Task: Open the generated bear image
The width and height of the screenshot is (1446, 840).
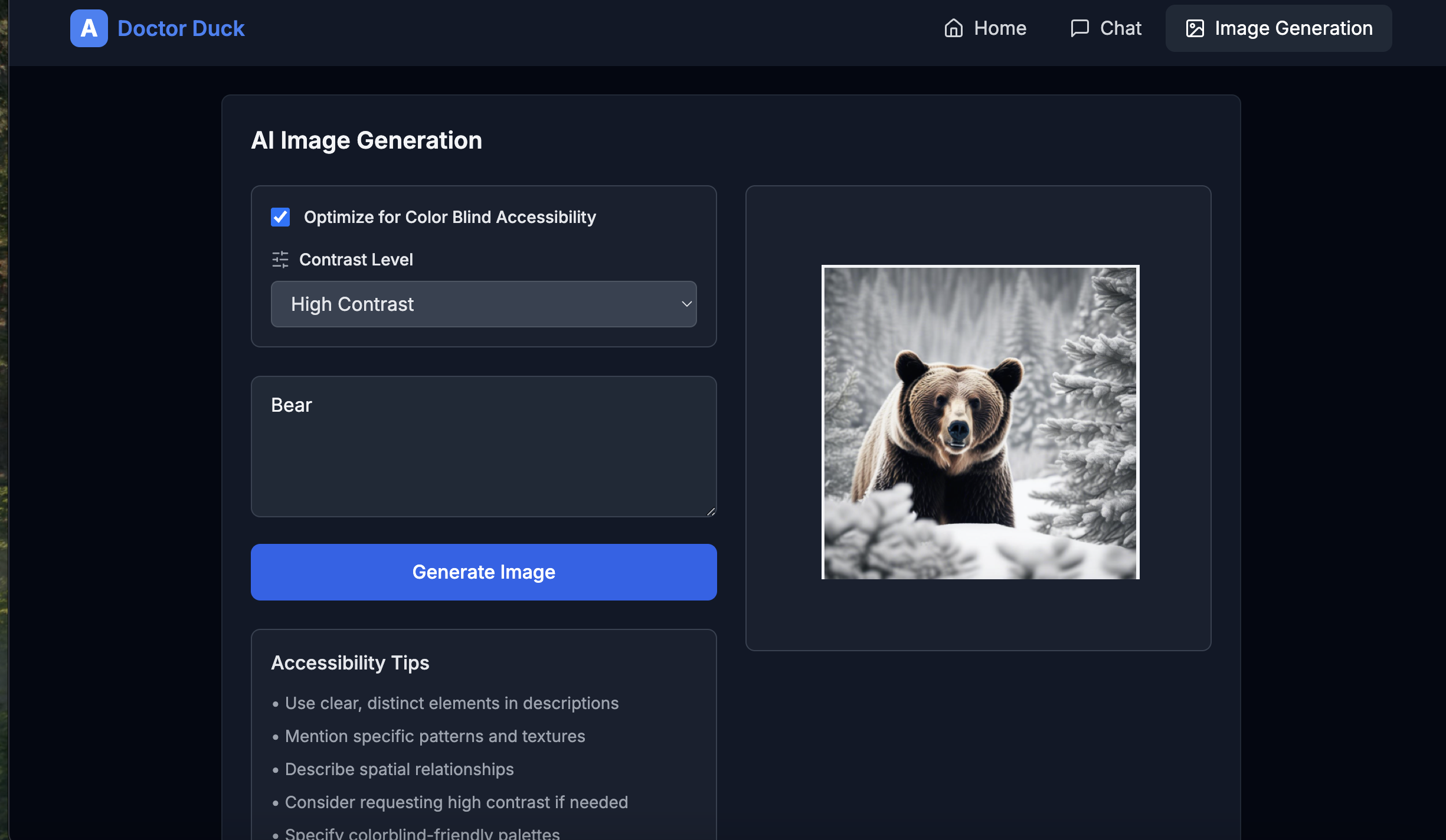Action: click(x=980, y=422)
